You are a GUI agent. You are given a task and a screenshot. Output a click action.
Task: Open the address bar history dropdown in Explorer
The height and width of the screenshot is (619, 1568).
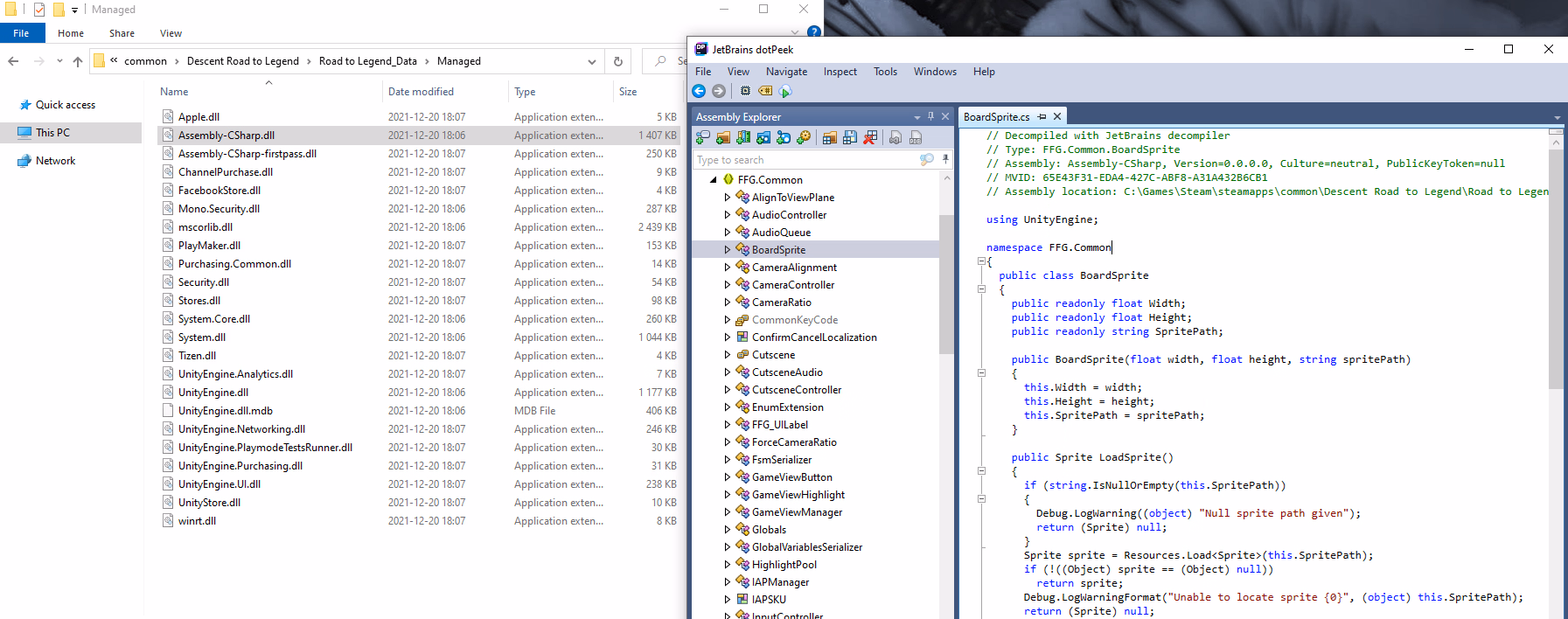tap(592, 61)
